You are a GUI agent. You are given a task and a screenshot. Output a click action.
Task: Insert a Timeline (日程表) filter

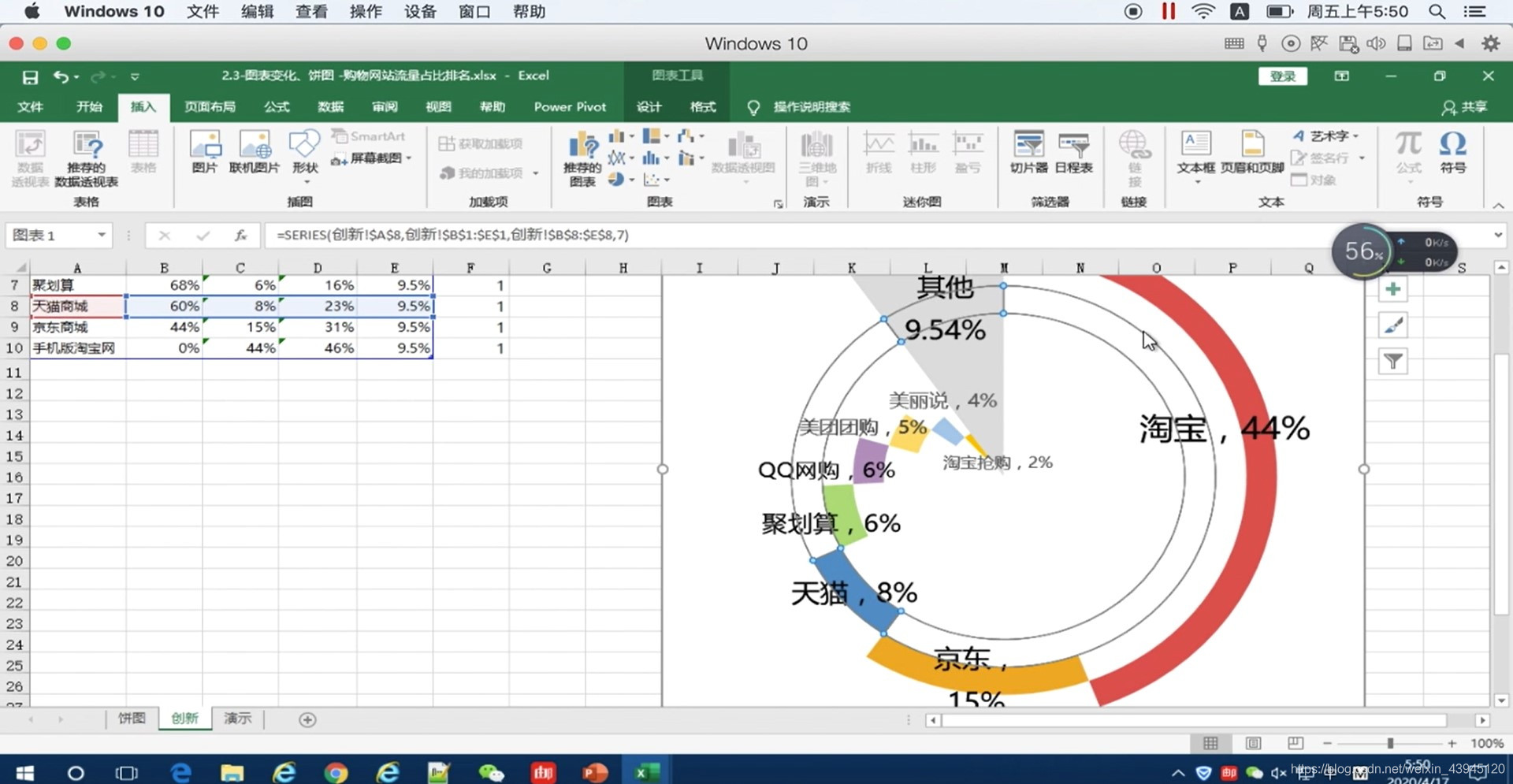tap(1073, 152)
